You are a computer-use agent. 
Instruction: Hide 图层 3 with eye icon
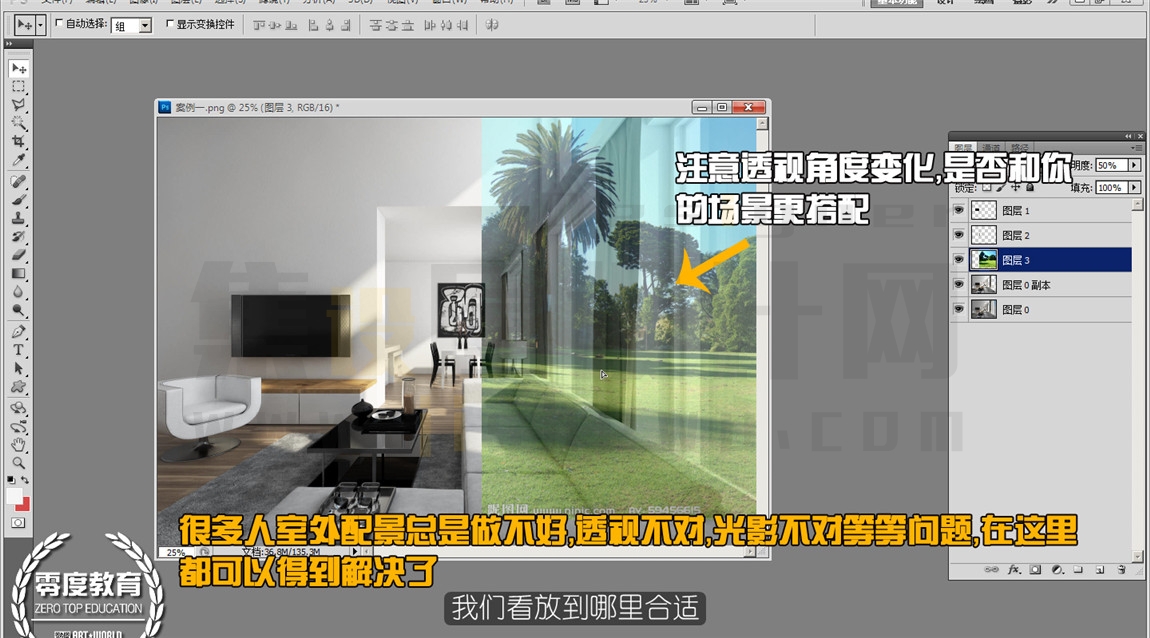958,260
